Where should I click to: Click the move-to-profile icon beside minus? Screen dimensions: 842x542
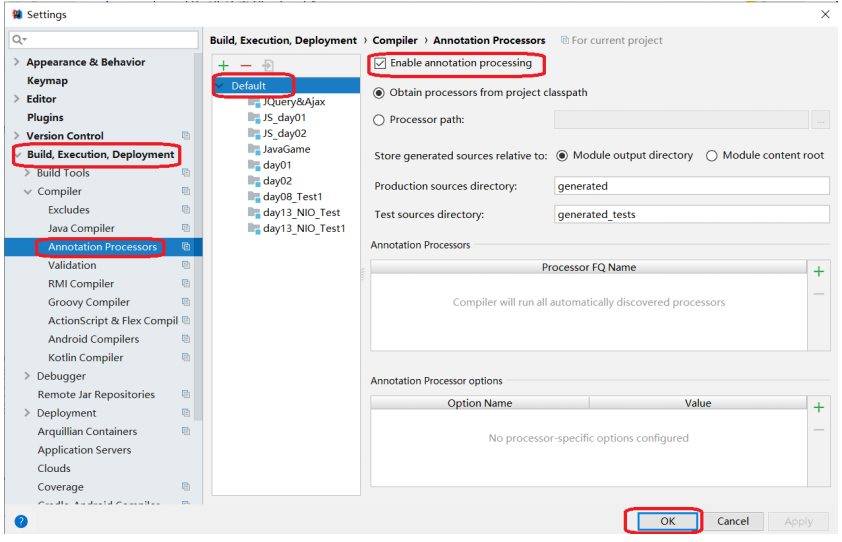[x=268, y=65]
